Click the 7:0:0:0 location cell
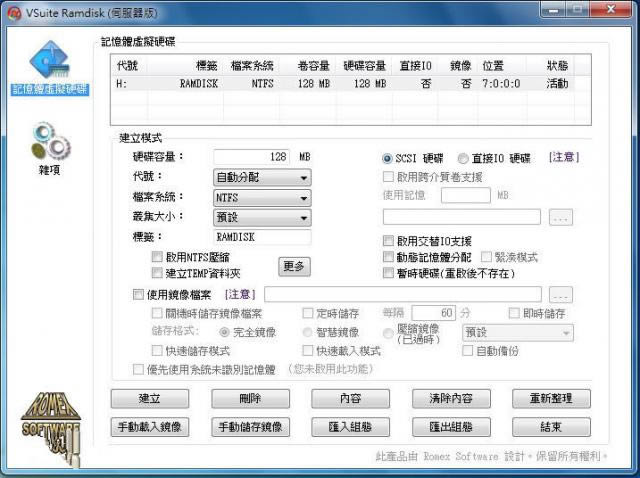 (x=501, y=84)
